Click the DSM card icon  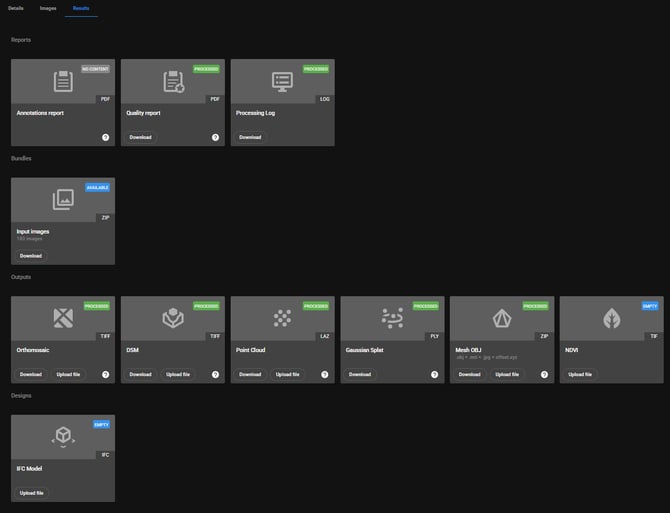173,318
